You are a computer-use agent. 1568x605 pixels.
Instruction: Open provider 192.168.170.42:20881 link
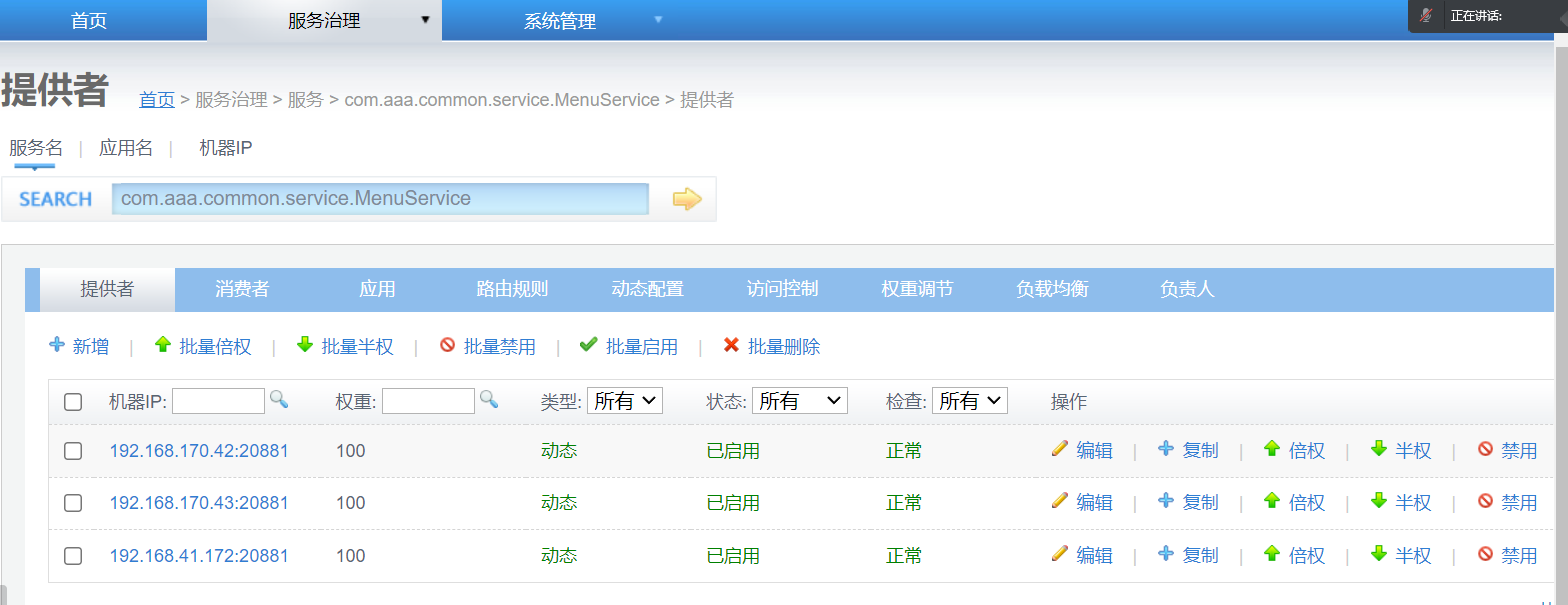[199, 451]
